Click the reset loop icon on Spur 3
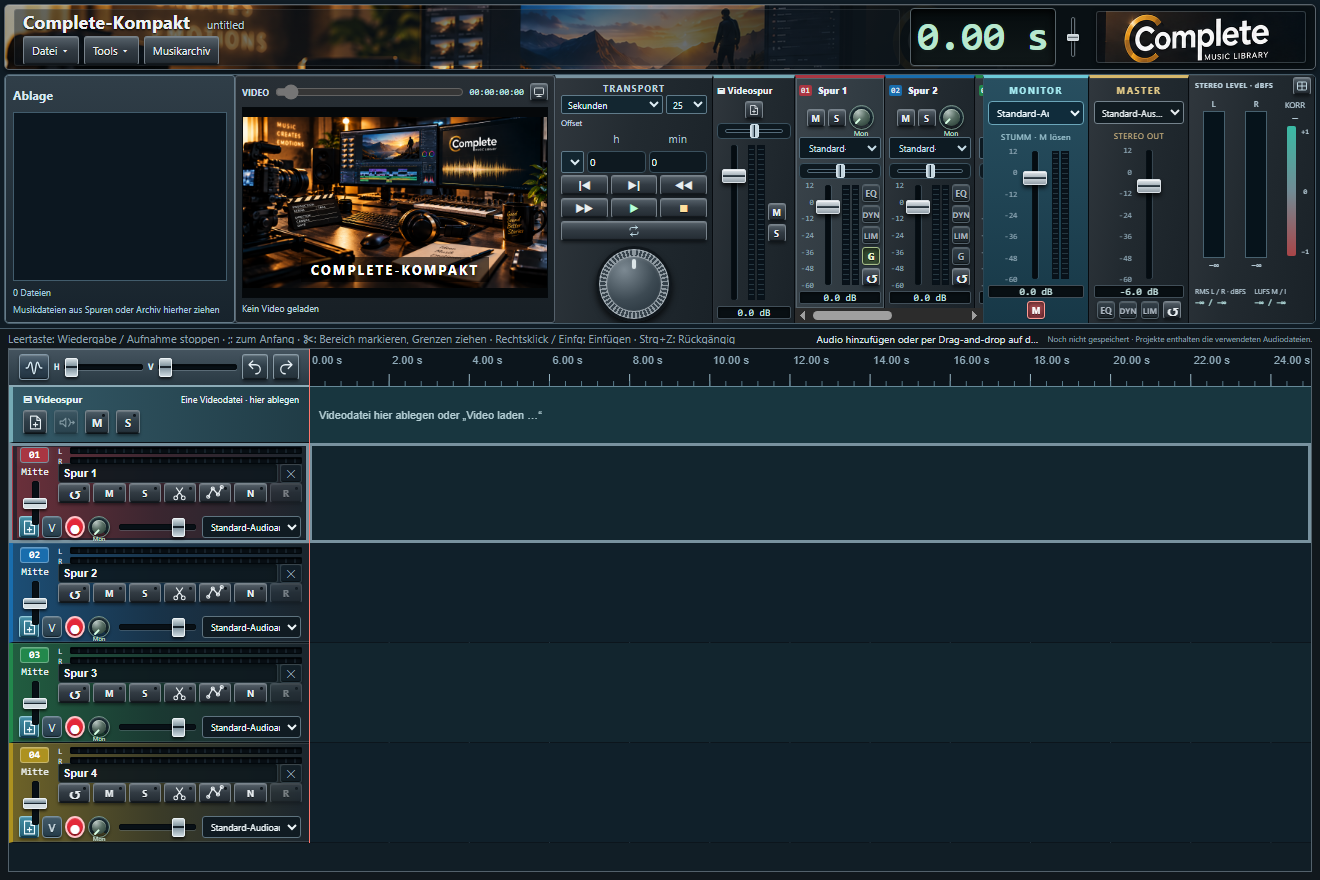 click(x=74, y=693)
